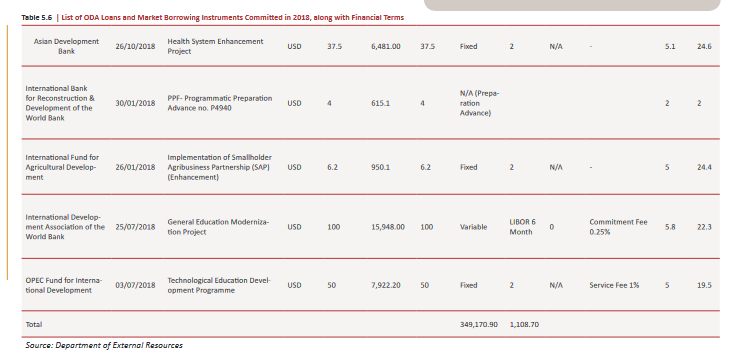This screenshot has width=737, height=361.
Task: Select USD in the Smallholder Agribusiness row
Action: point(294,167)
